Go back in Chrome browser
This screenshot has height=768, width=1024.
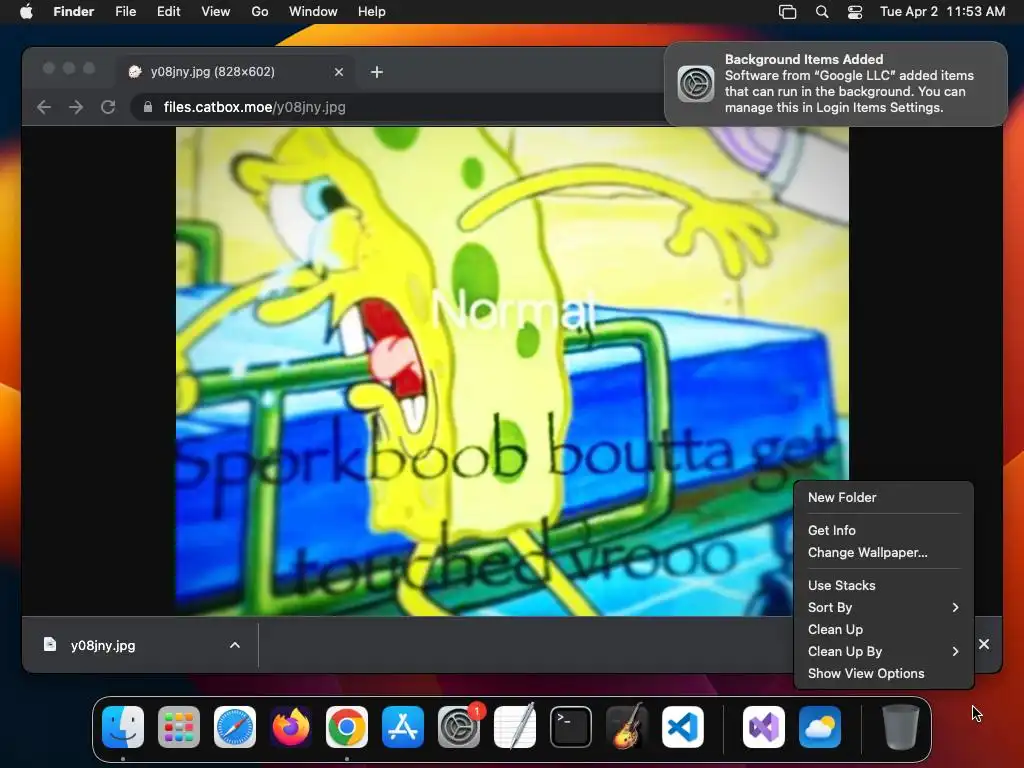[x=44, y=107]
